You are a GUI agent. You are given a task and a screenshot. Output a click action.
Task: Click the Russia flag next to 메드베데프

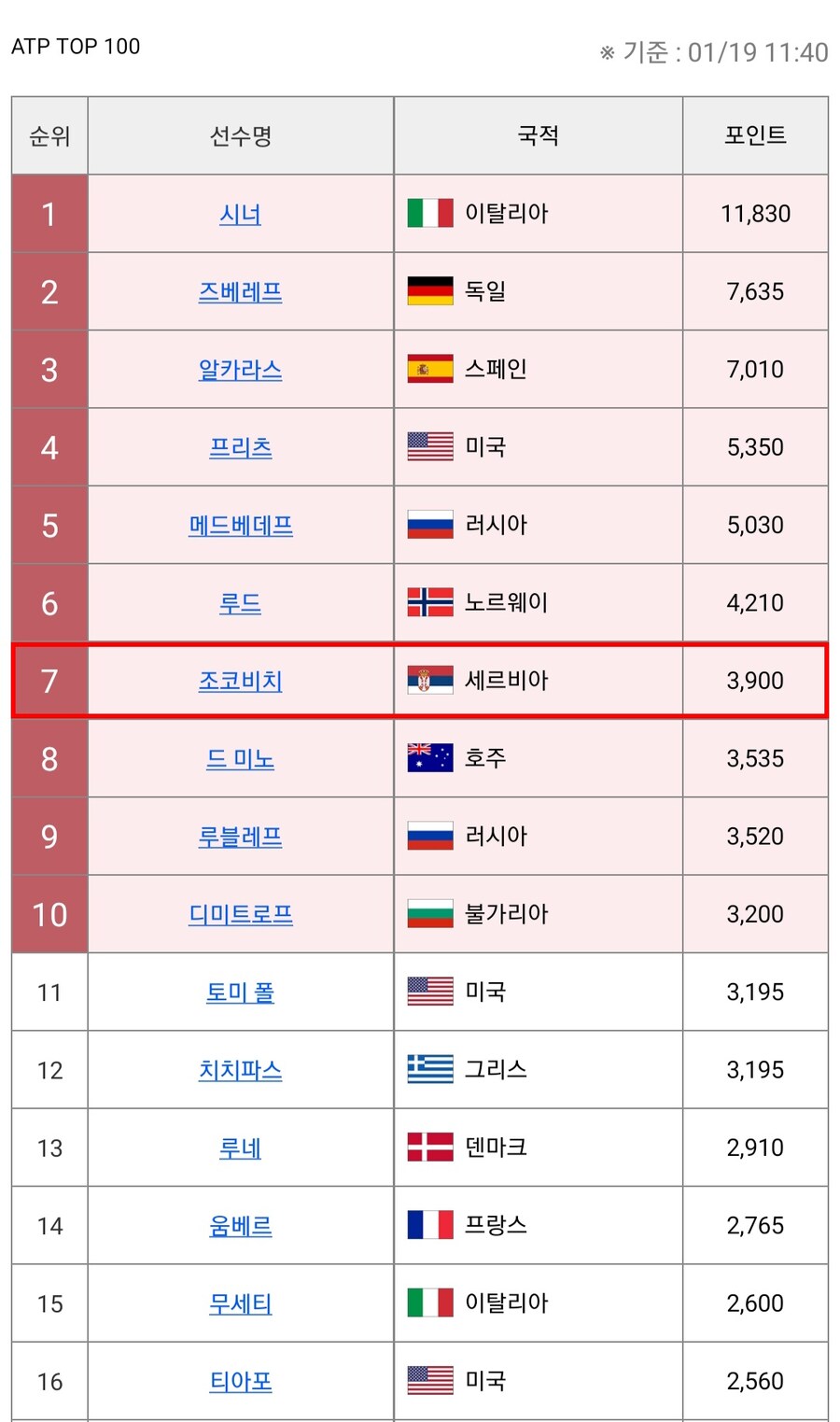(x=428, y=525)
